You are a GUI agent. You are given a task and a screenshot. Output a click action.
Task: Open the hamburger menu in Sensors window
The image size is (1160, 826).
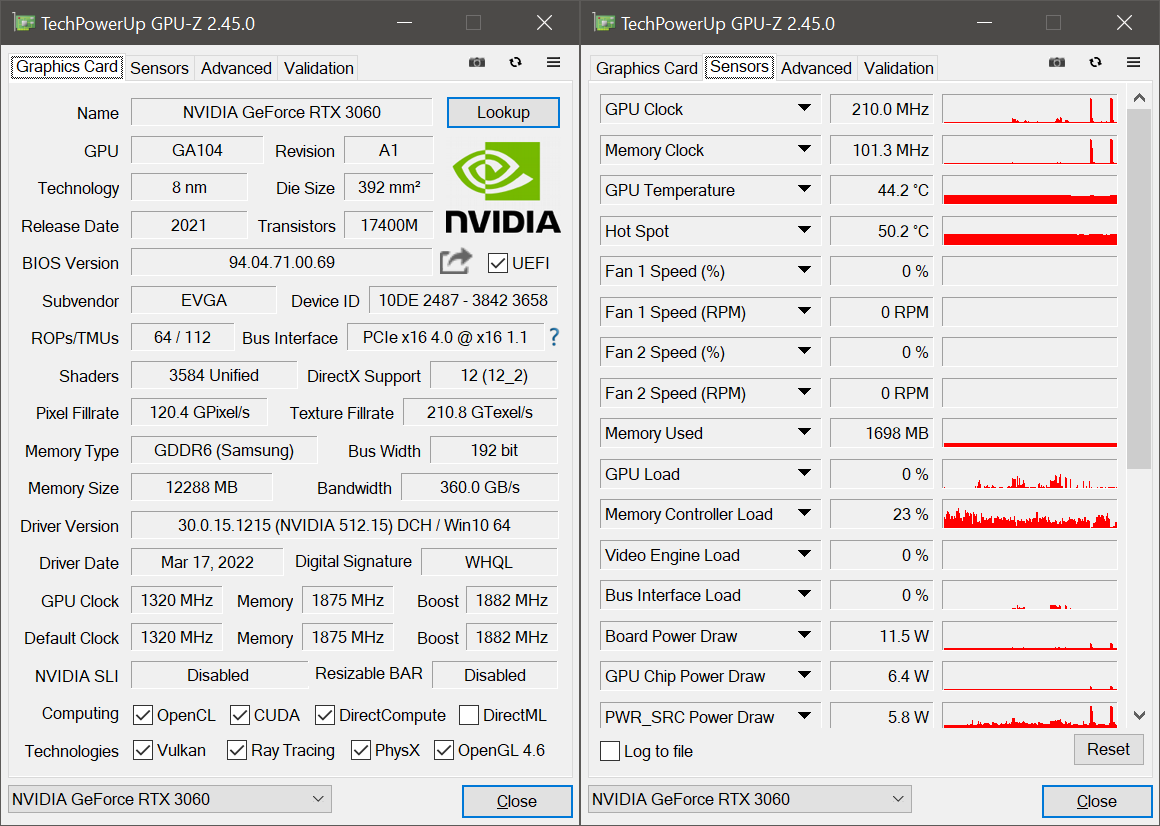[1133, 63]
